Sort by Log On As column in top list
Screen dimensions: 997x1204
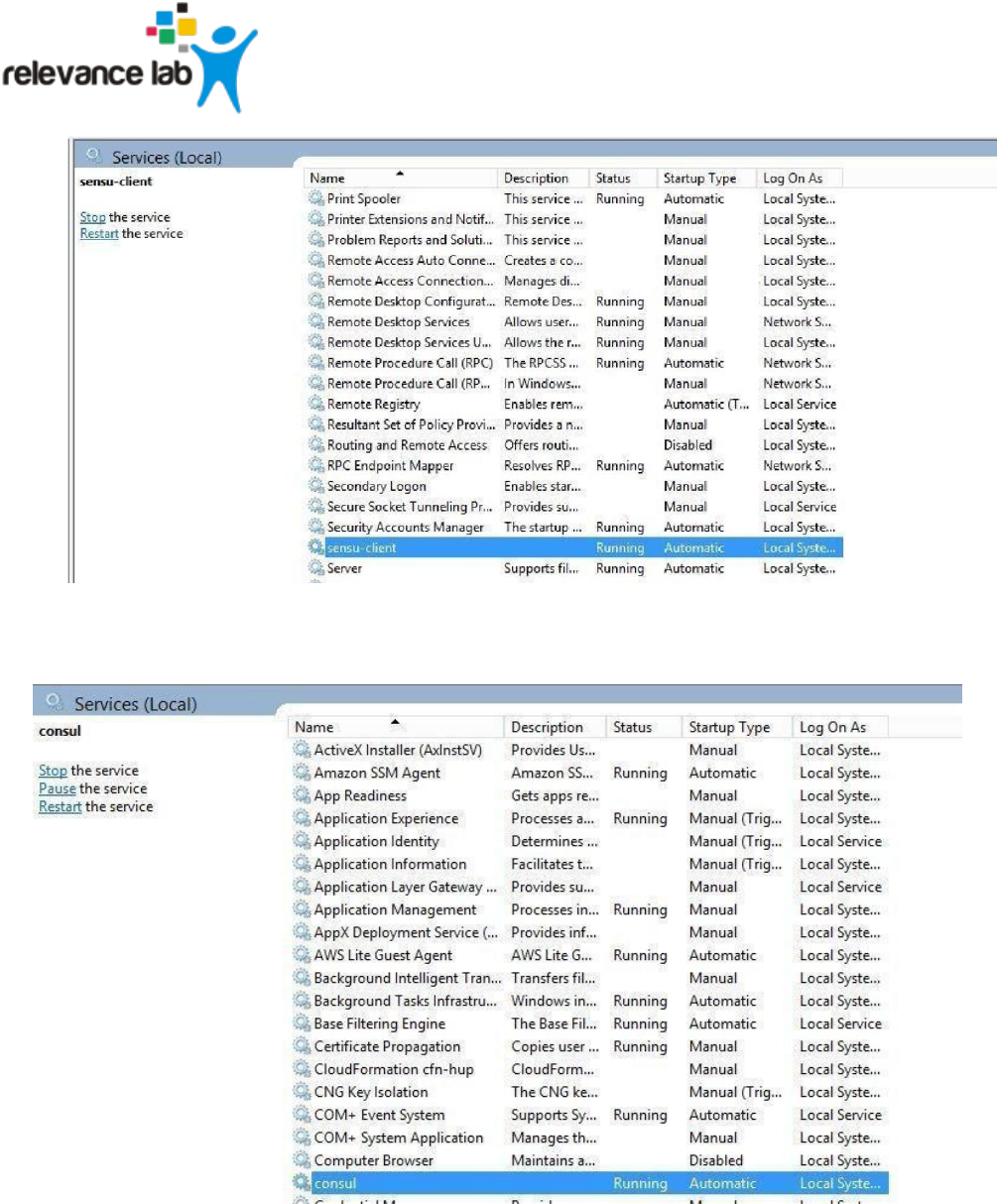pyautogui.click(x=799, y=179)
